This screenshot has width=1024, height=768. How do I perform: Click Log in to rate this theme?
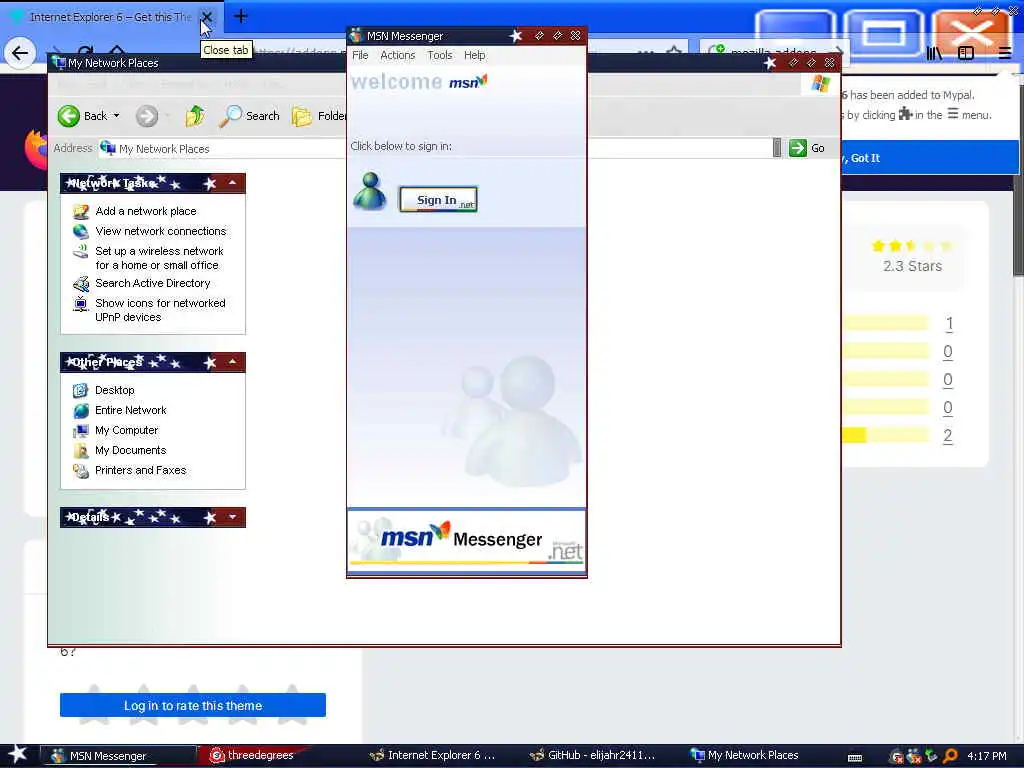point(193,705)
